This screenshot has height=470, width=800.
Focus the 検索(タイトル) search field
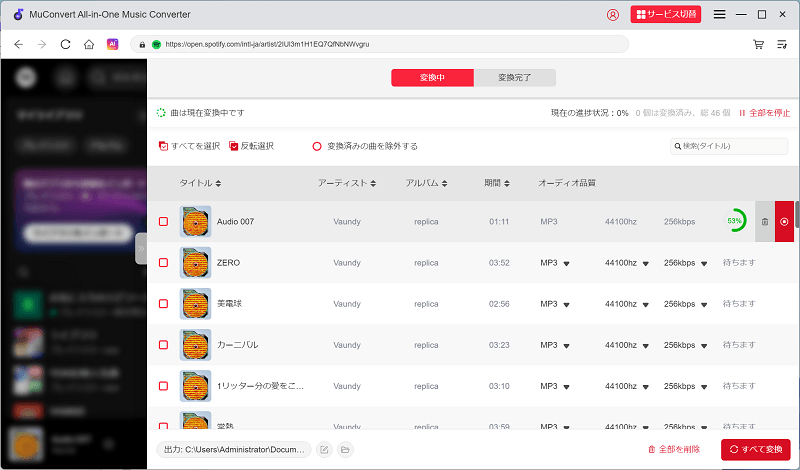729,146
